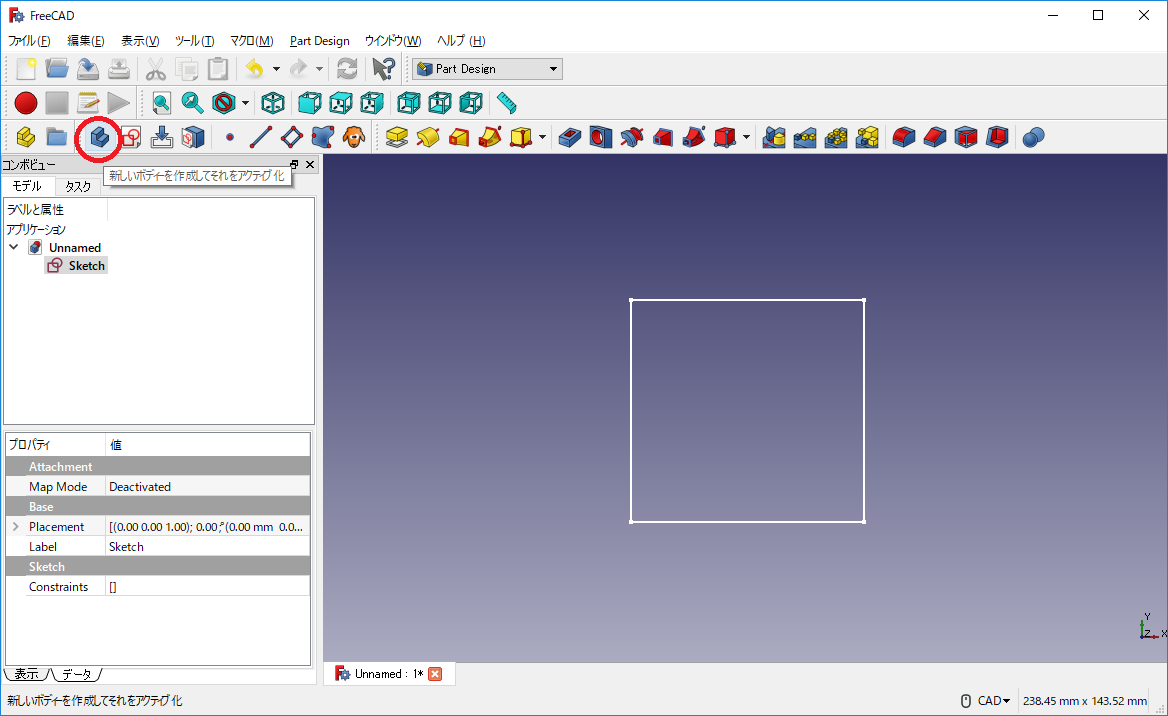This screenshot has width=1168, height=716.
Task: Open the additive primitive dropdown arrow
Action: pyautogui.click(x=542, y=137)
